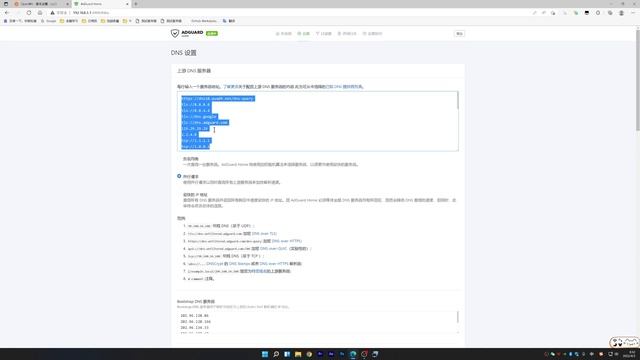Open the DNS Stamps link in examples
Viewport: 640px width, 360px height.
(239, 264)
